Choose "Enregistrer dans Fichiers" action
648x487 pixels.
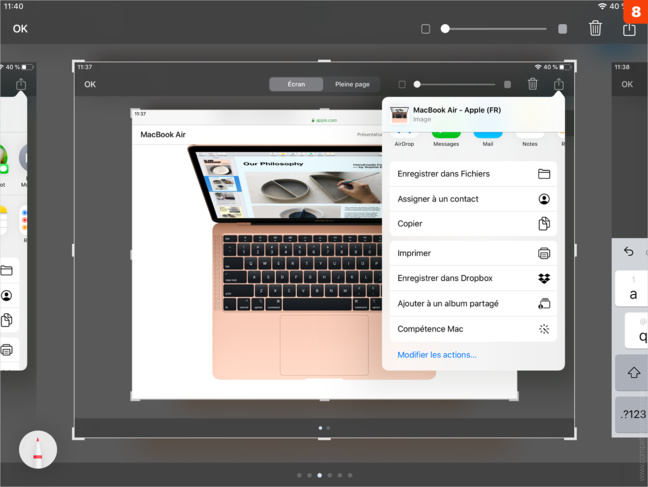click(x=472, y=174)
